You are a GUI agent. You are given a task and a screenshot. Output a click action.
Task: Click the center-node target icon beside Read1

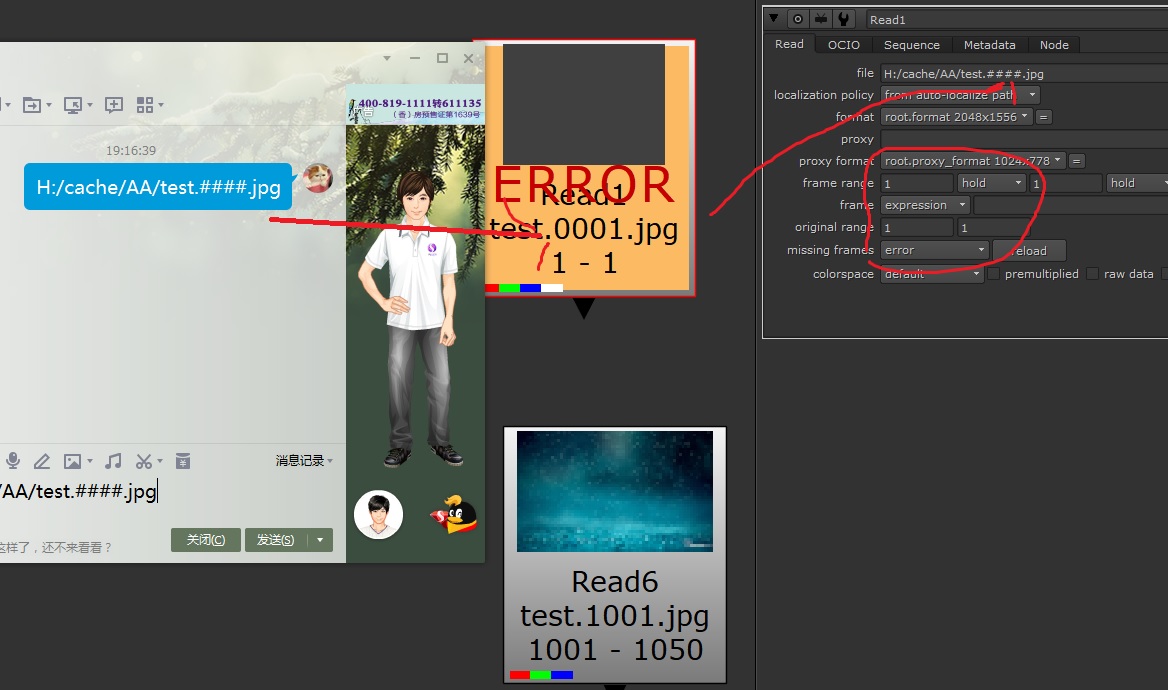tap(798, 19)
